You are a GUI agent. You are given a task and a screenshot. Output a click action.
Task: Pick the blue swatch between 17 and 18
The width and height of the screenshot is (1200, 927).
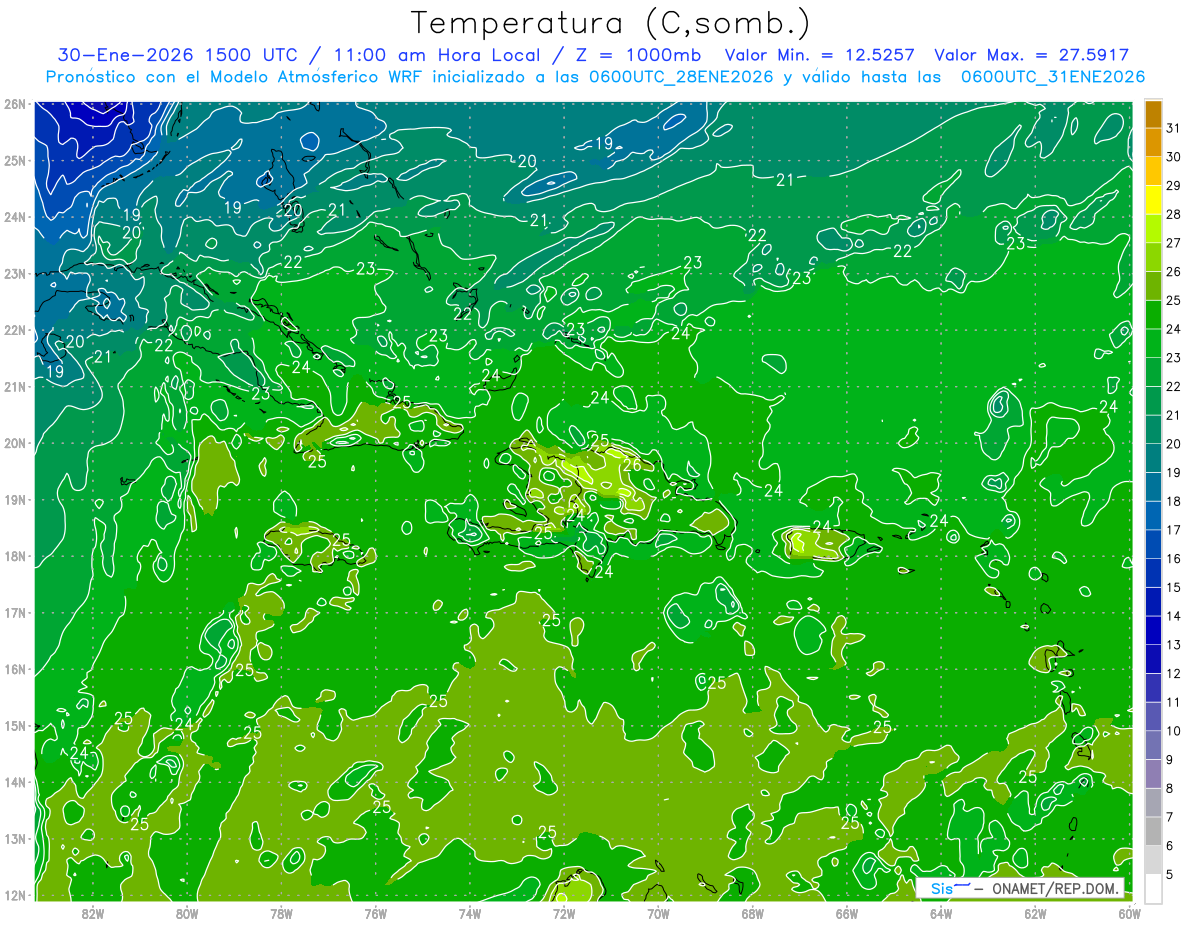point(1153,515)
